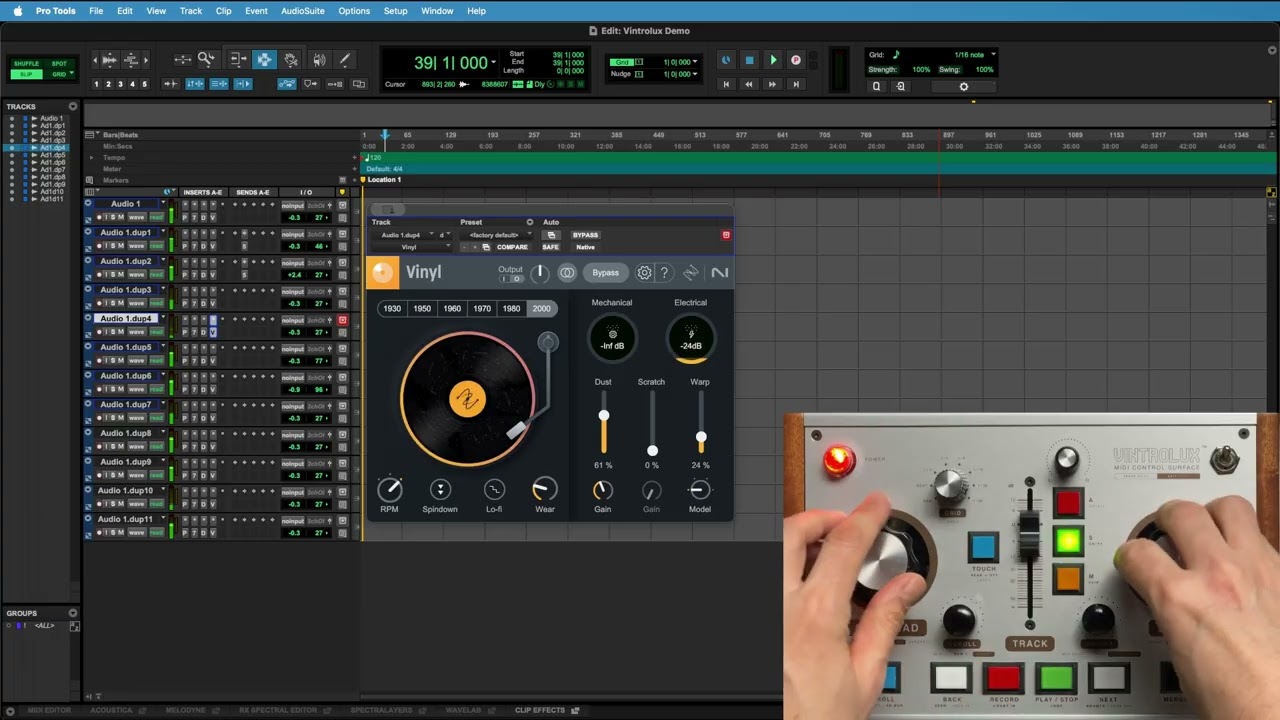
Task: Toggle the Vinyl Output on/off switch
Action: 510,278
